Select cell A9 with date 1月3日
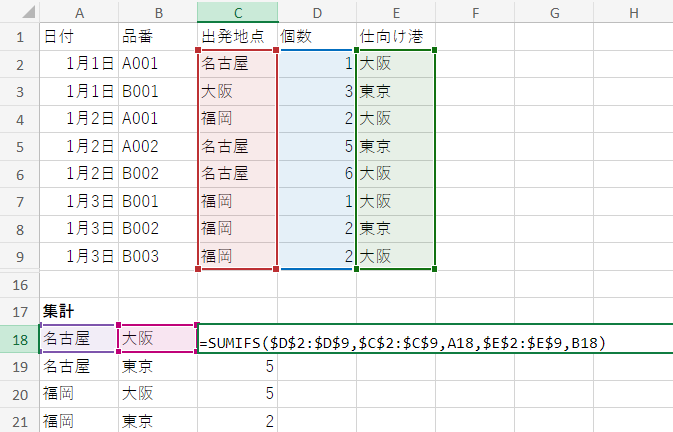 79,257
